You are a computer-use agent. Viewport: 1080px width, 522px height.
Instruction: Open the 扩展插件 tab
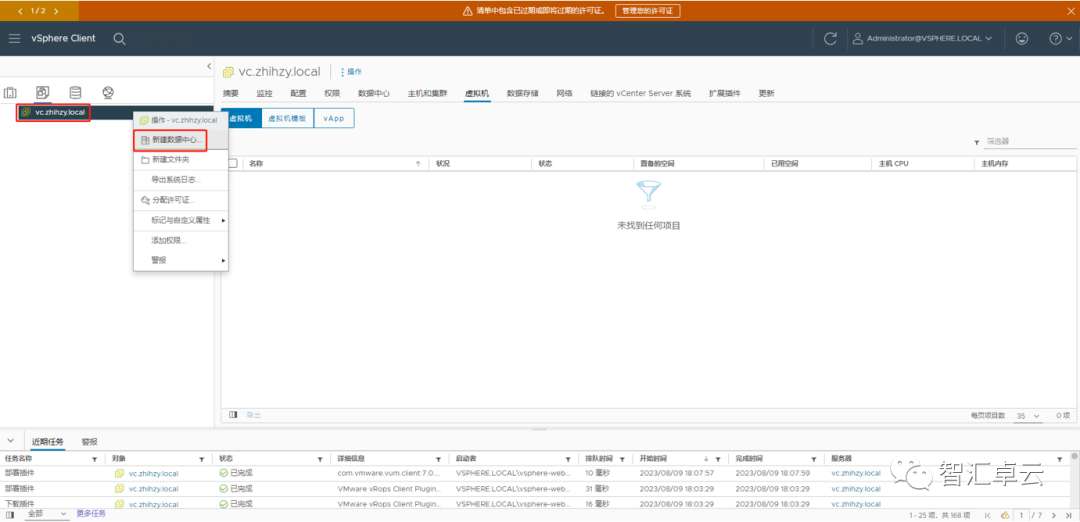pyautogui.click(x=725, y=93)
